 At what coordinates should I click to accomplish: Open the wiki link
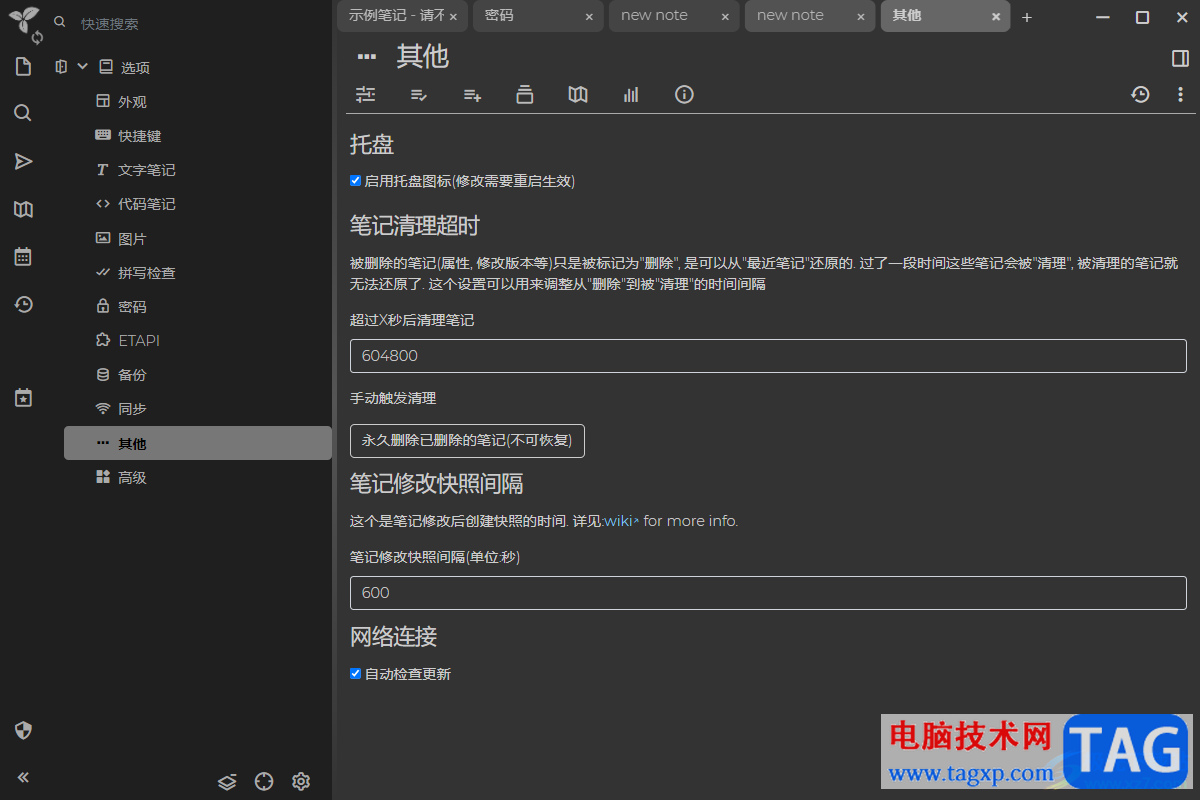coord(619,521)
